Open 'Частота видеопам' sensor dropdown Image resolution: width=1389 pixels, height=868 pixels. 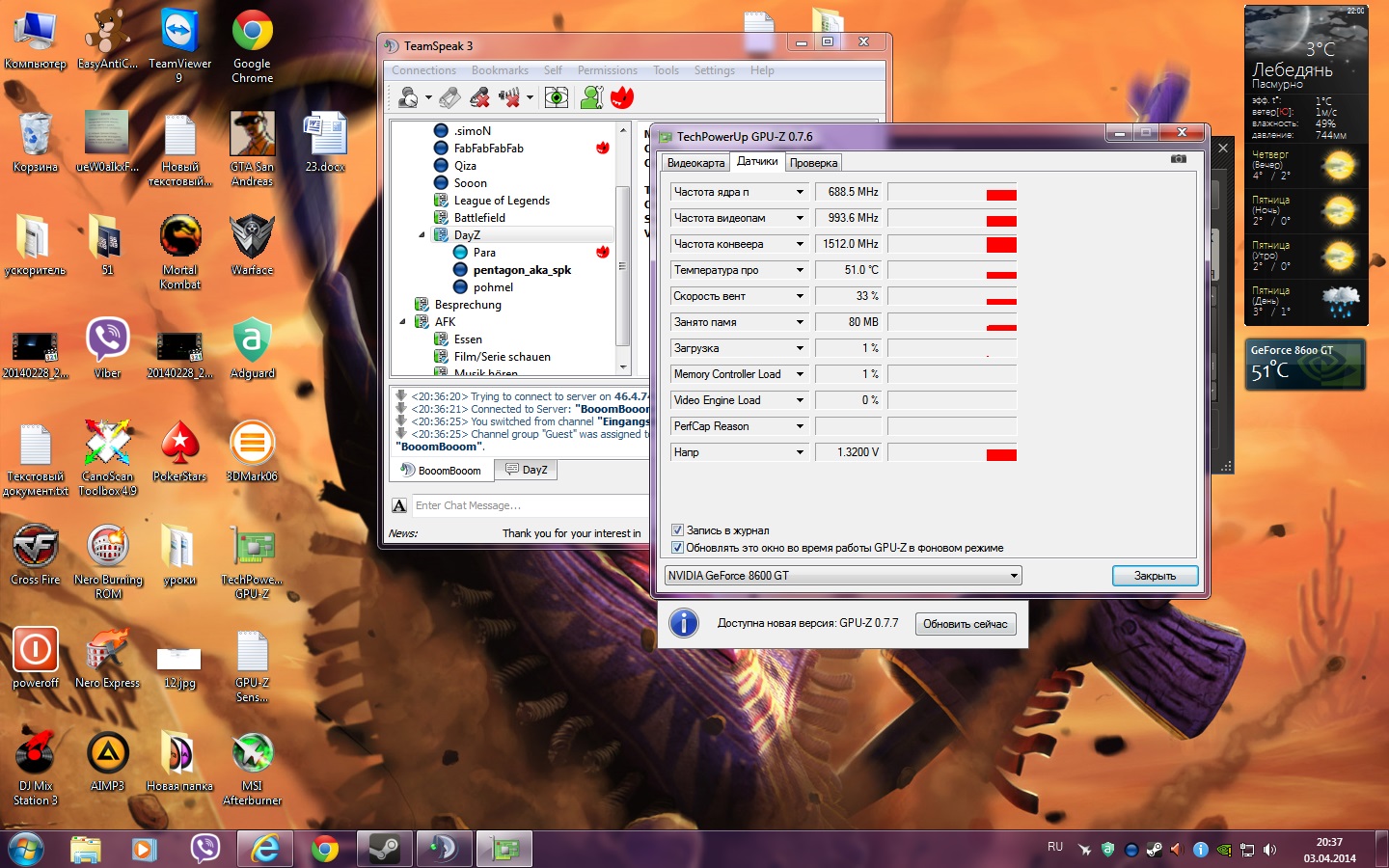800,218
